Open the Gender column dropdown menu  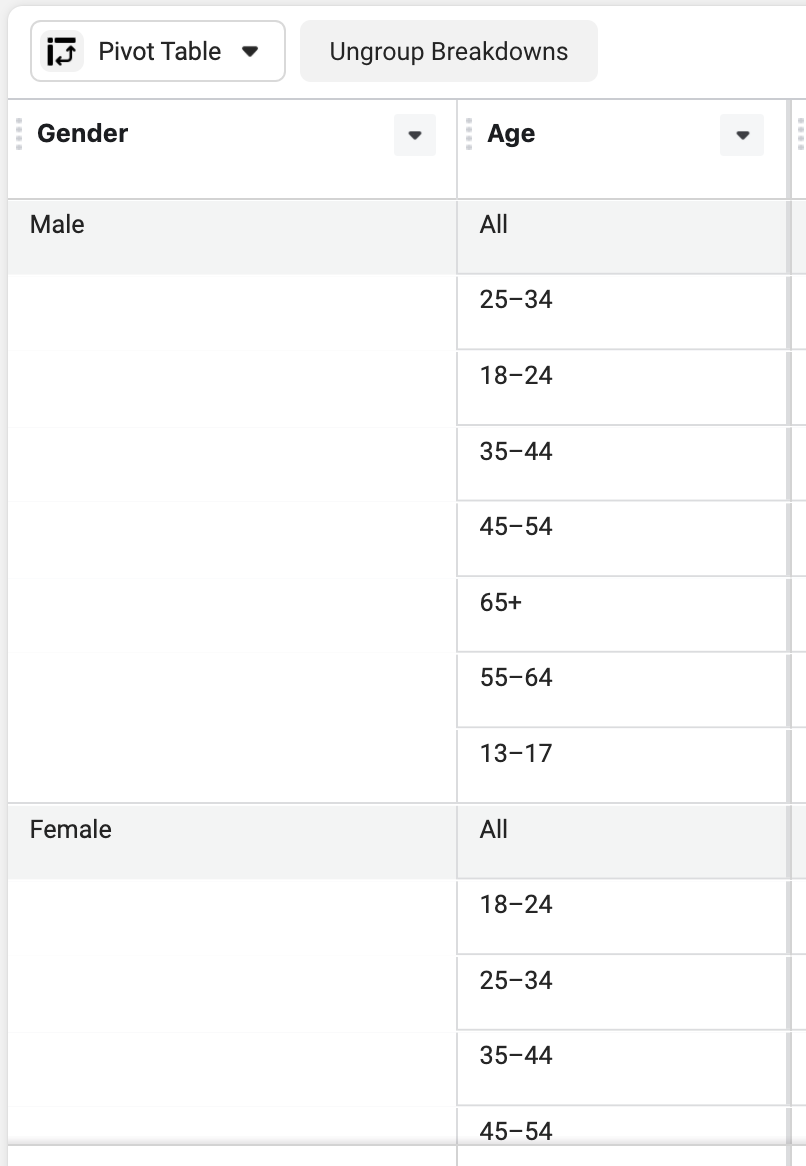coord(415,135)
